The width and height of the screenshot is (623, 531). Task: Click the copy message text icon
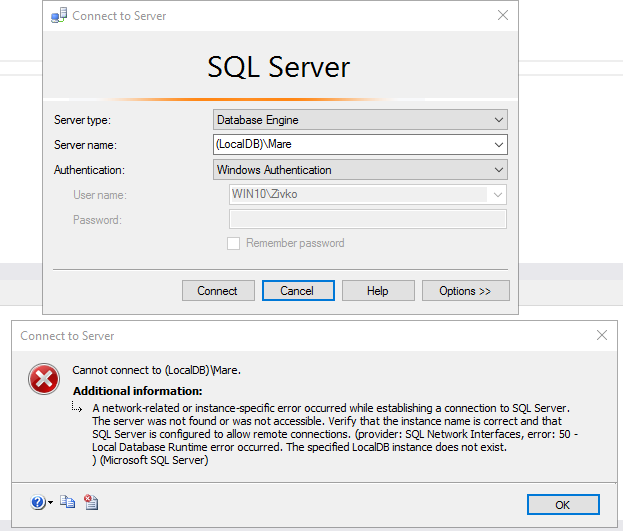pos(67,502)
